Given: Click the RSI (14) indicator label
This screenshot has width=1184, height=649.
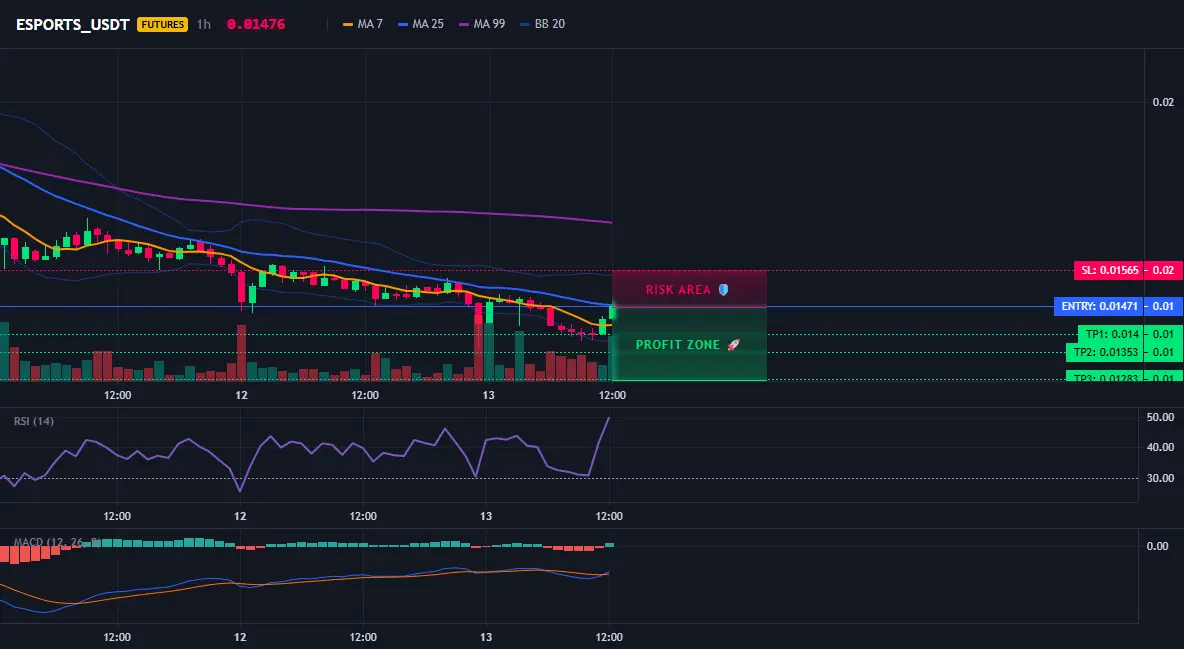Looking at the screenshot, I should pyautogui.click(x=34, y=421).
